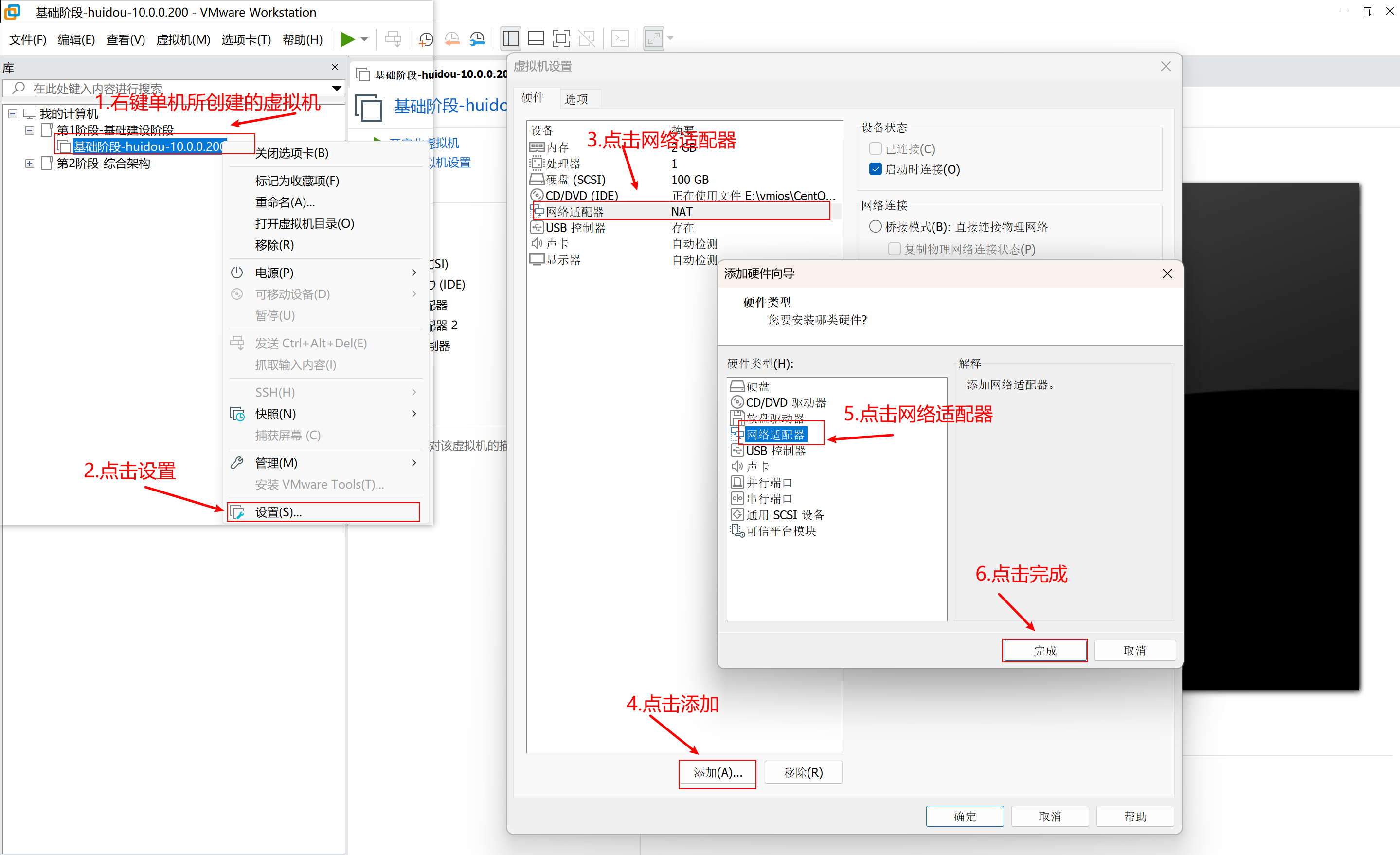
Task: Enter full screen mode icon
Action: click(561, 39)
